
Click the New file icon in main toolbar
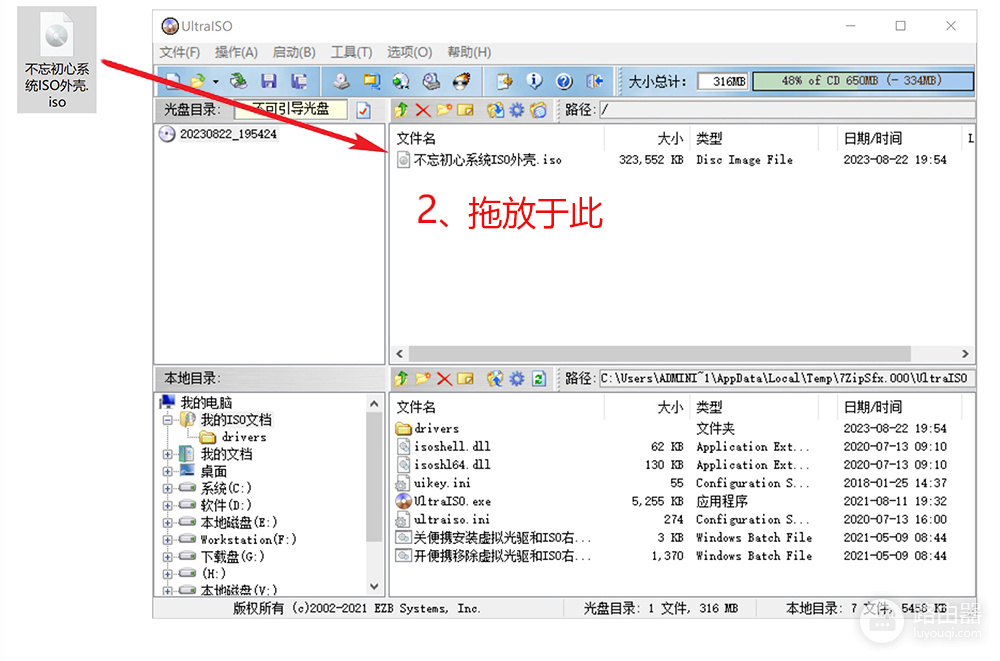[x=173, y=81]
